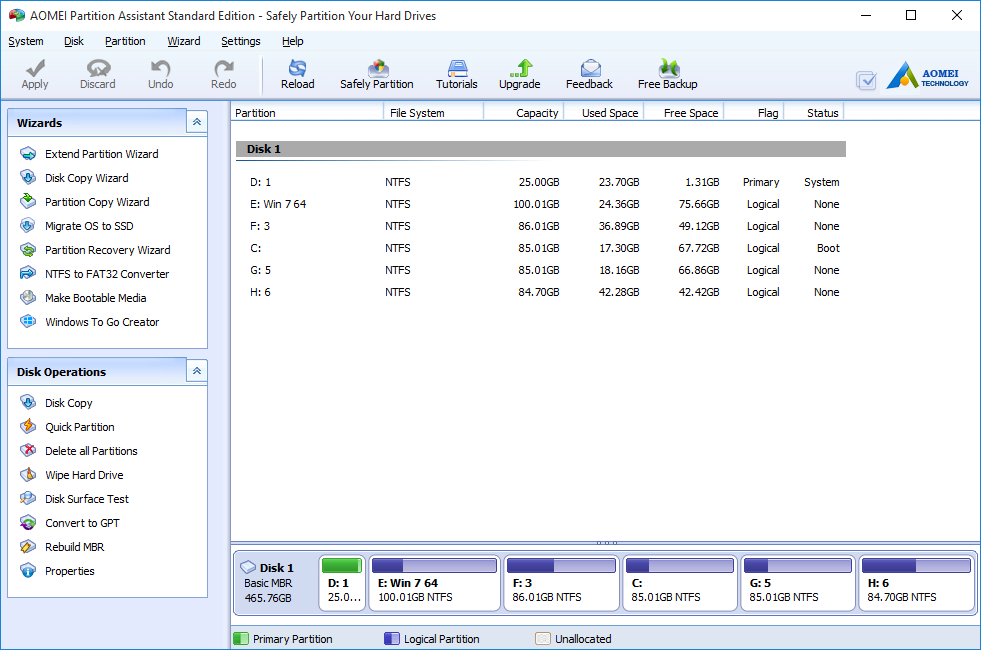
Task: Click G: 5 disk map block
Action: click(798, 582)
